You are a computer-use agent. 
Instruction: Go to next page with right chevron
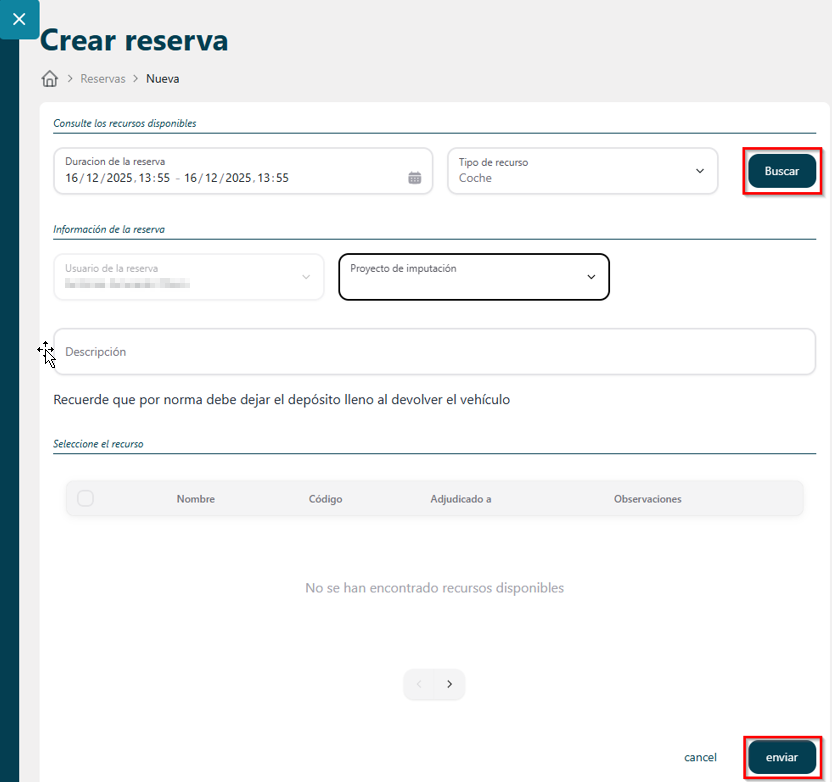(x=450, y=684)
